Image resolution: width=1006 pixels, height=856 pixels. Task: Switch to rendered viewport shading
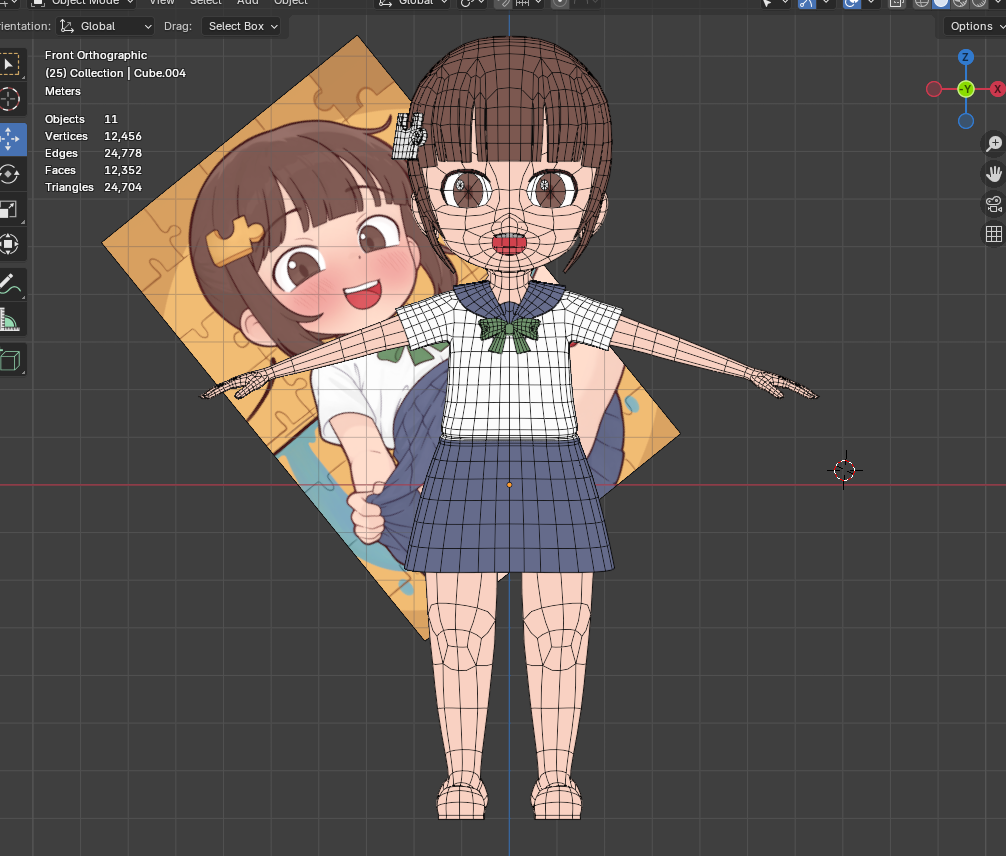coord(979,3)
